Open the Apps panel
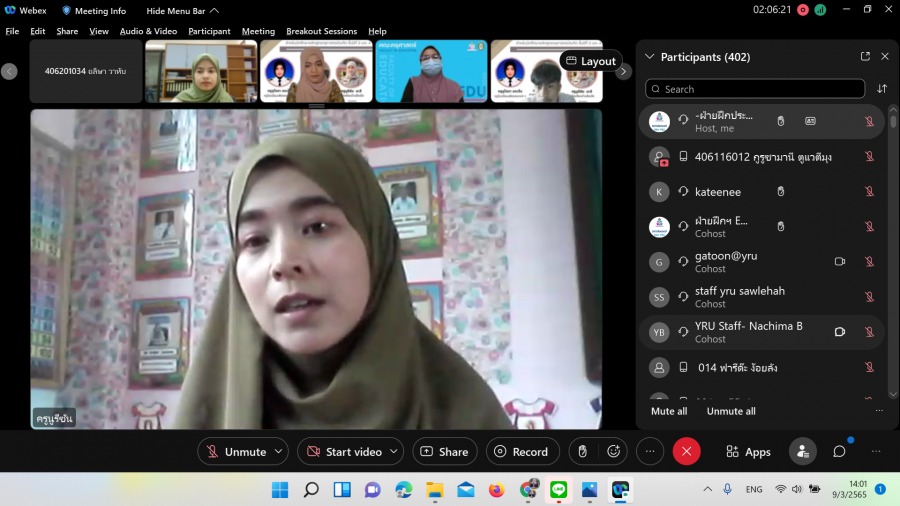This screenshot has height=506, width=900. point(748,452)
